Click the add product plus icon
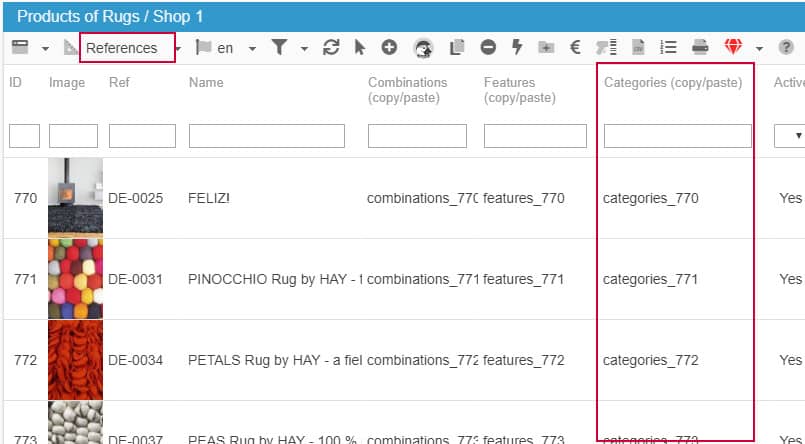The height and width of the screenshot is (444, 805). pos(389,48)
